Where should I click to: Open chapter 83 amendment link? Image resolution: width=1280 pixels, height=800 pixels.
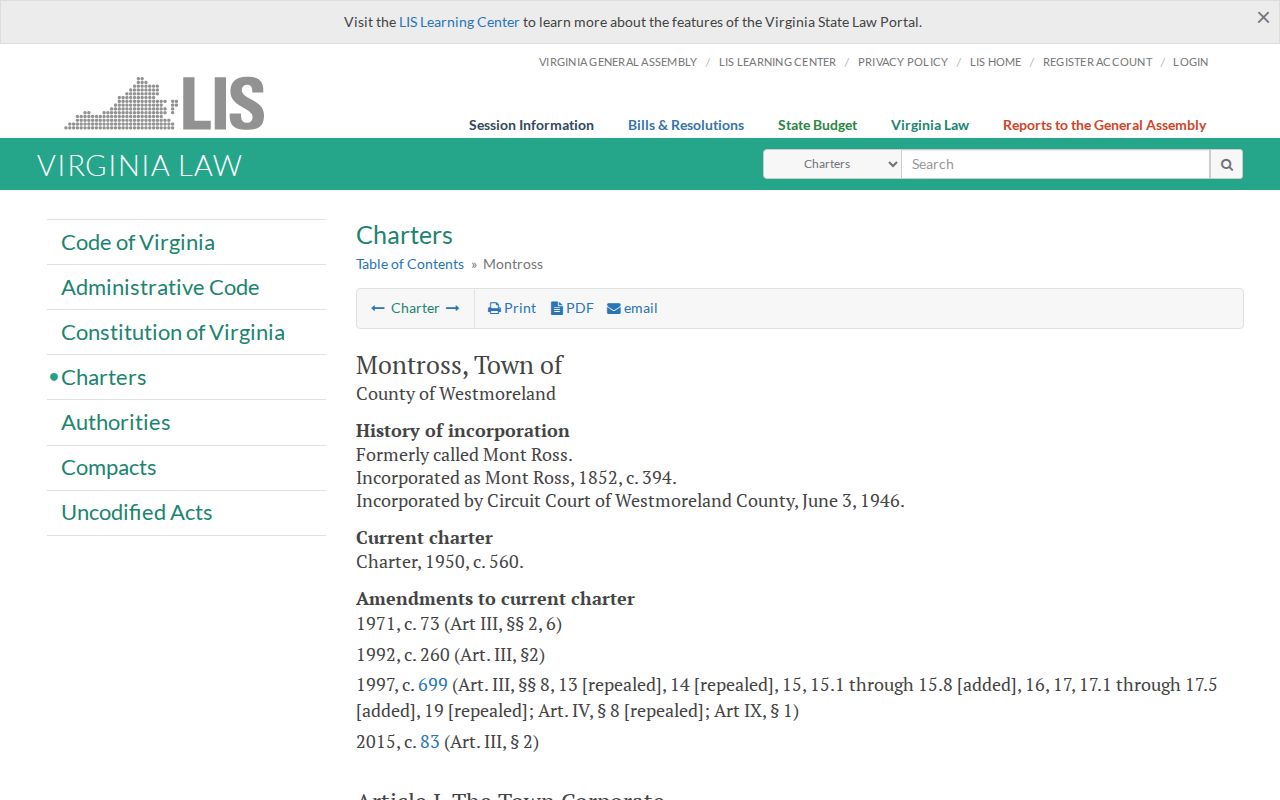tap(430, 742)
